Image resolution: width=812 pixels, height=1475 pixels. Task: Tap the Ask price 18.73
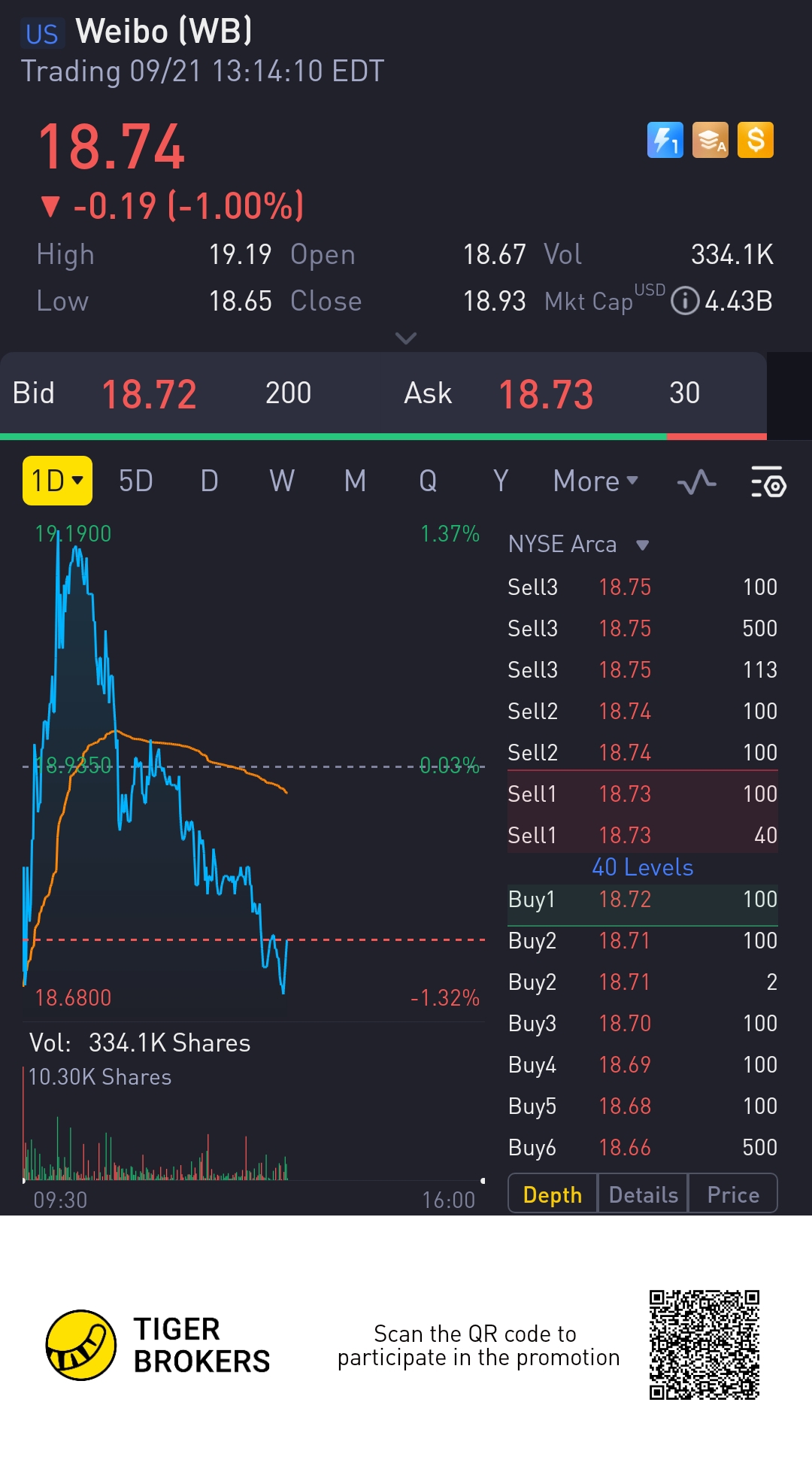pyautogui.click(x=546, y=394)
